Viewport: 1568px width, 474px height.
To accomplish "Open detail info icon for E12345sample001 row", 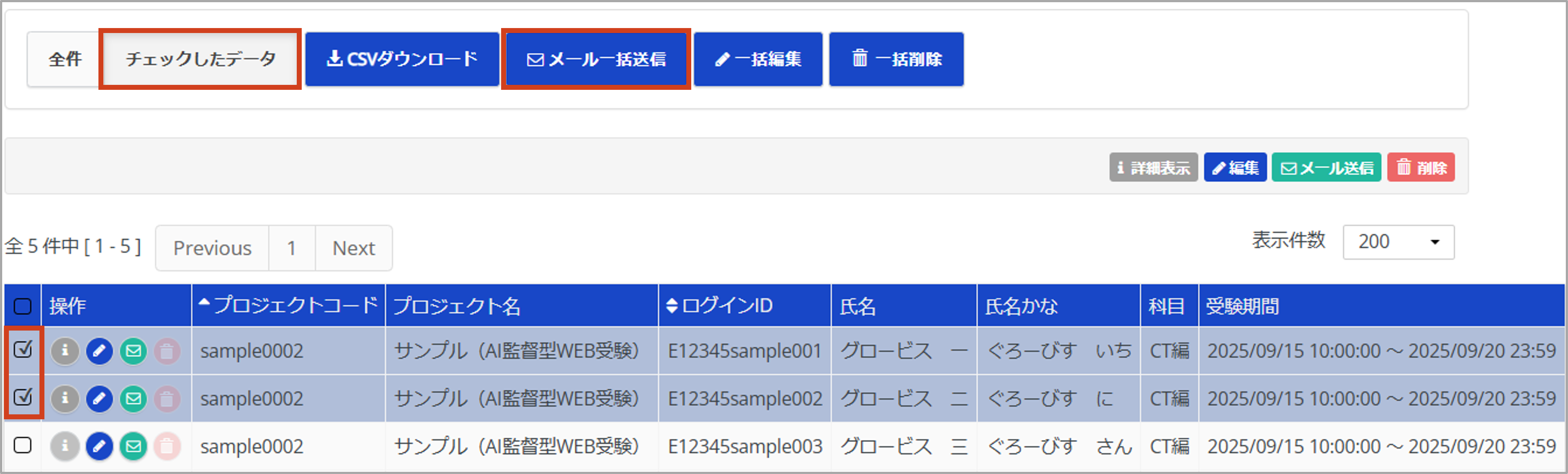I will click(x=65, y=351).
